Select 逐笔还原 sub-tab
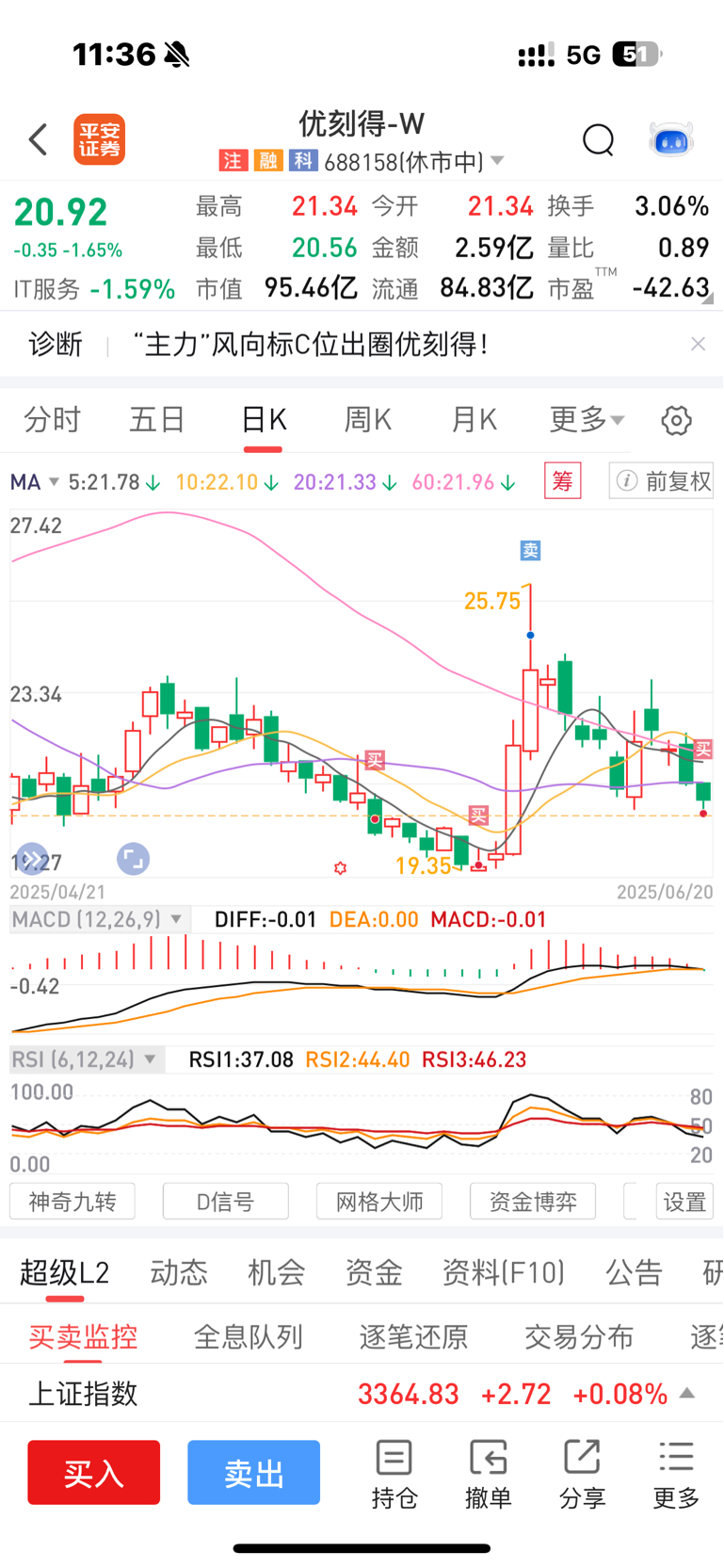The height and width of the screenshot is (1568, 724). point(413,1336)
